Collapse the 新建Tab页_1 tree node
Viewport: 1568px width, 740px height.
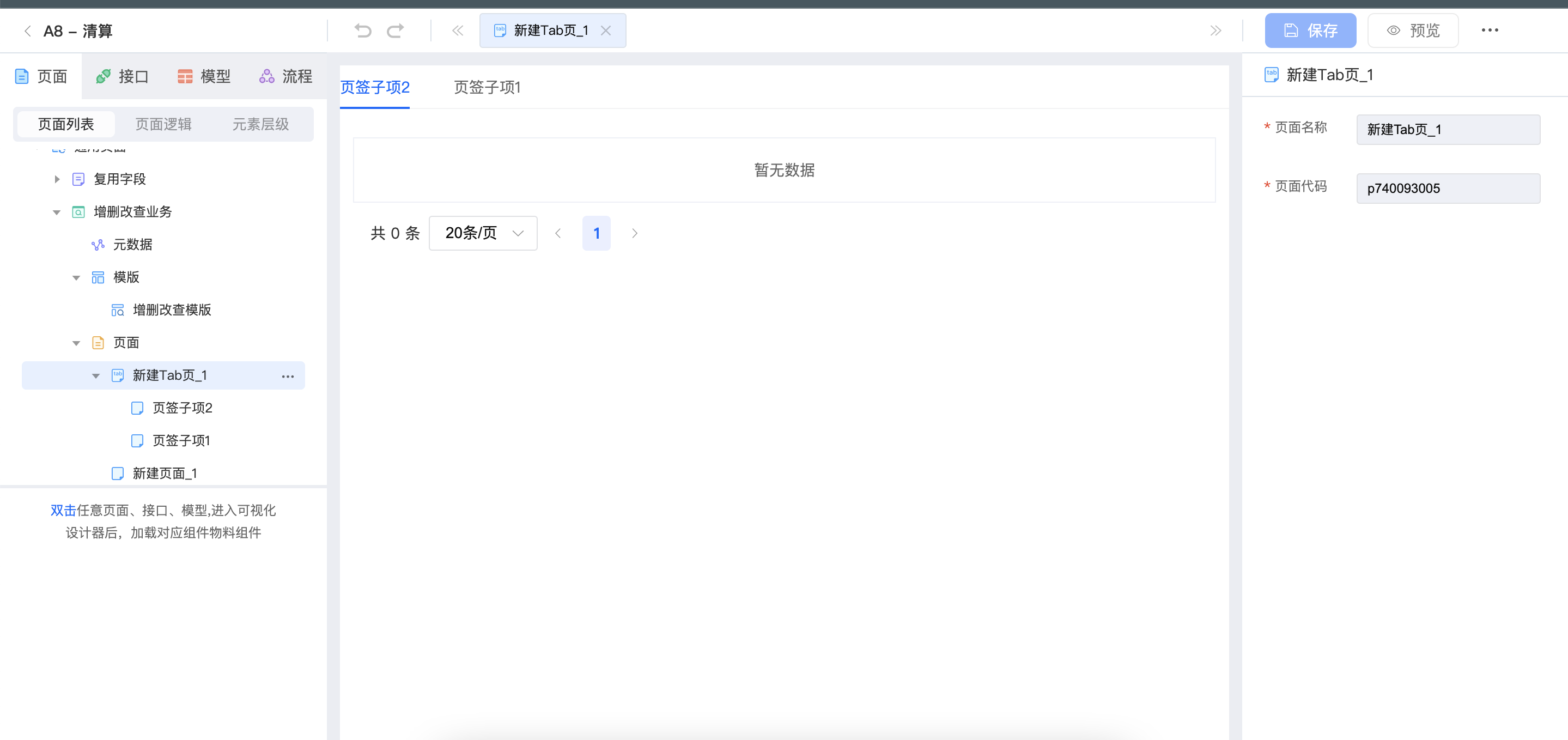tap(95, 376)
